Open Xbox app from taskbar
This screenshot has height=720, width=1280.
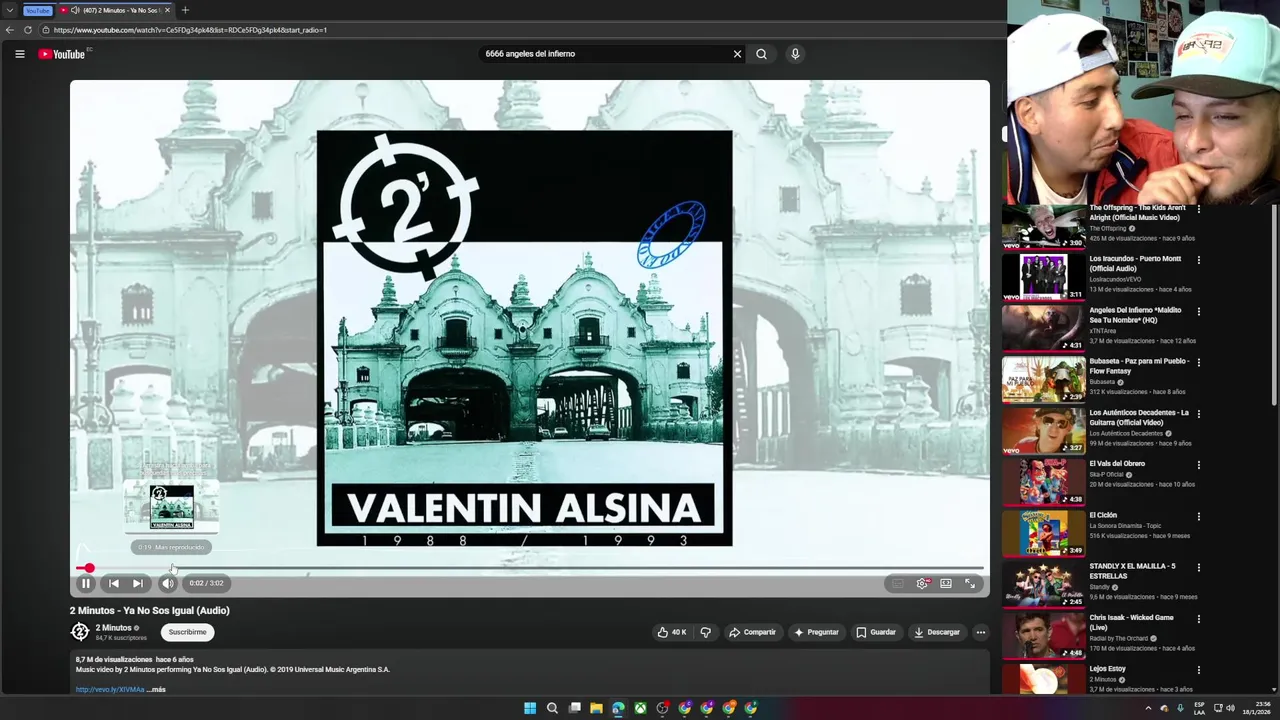coord(640,708)
